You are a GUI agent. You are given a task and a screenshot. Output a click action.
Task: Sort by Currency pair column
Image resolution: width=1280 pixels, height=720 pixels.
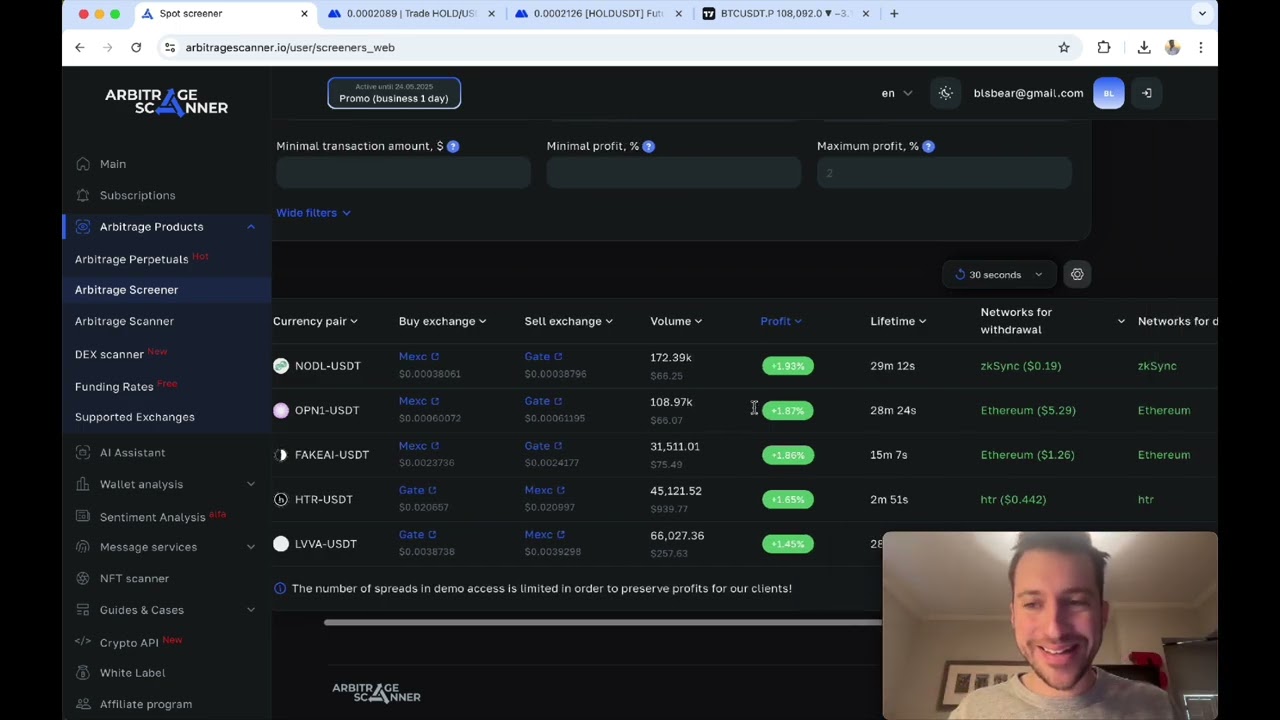(315, 321)
